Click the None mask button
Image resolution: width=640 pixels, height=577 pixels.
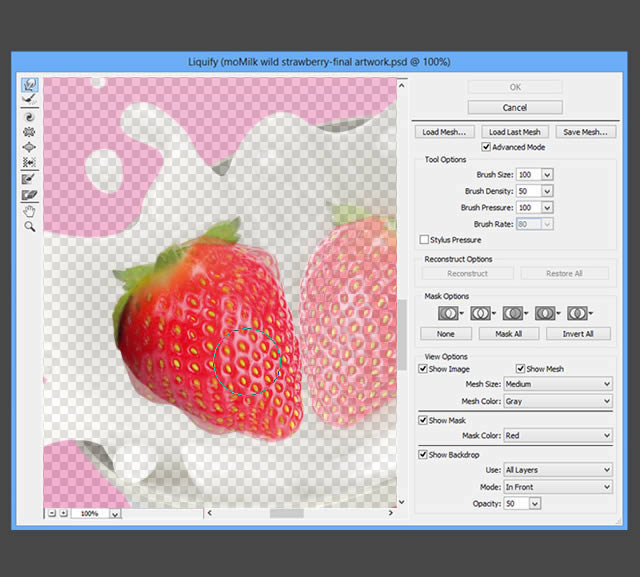tap(446, 334)
